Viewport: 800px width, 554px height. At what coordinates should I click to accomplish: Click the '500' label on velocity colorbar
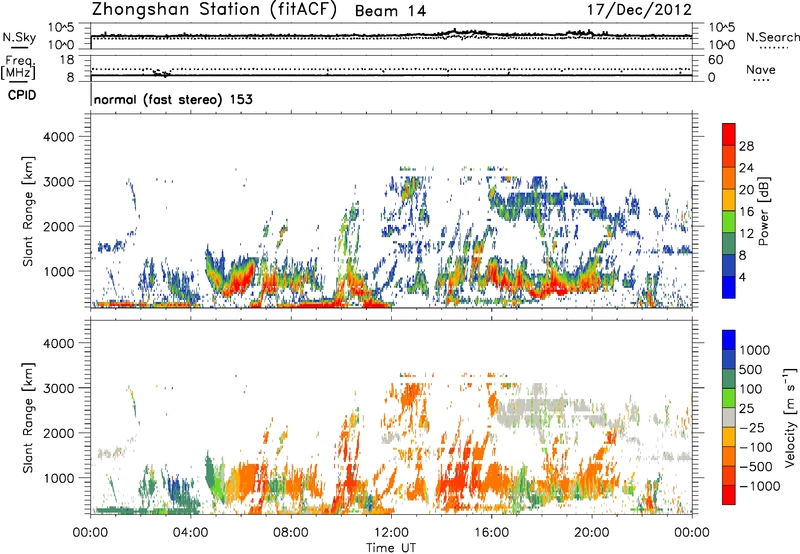point(751,369)
